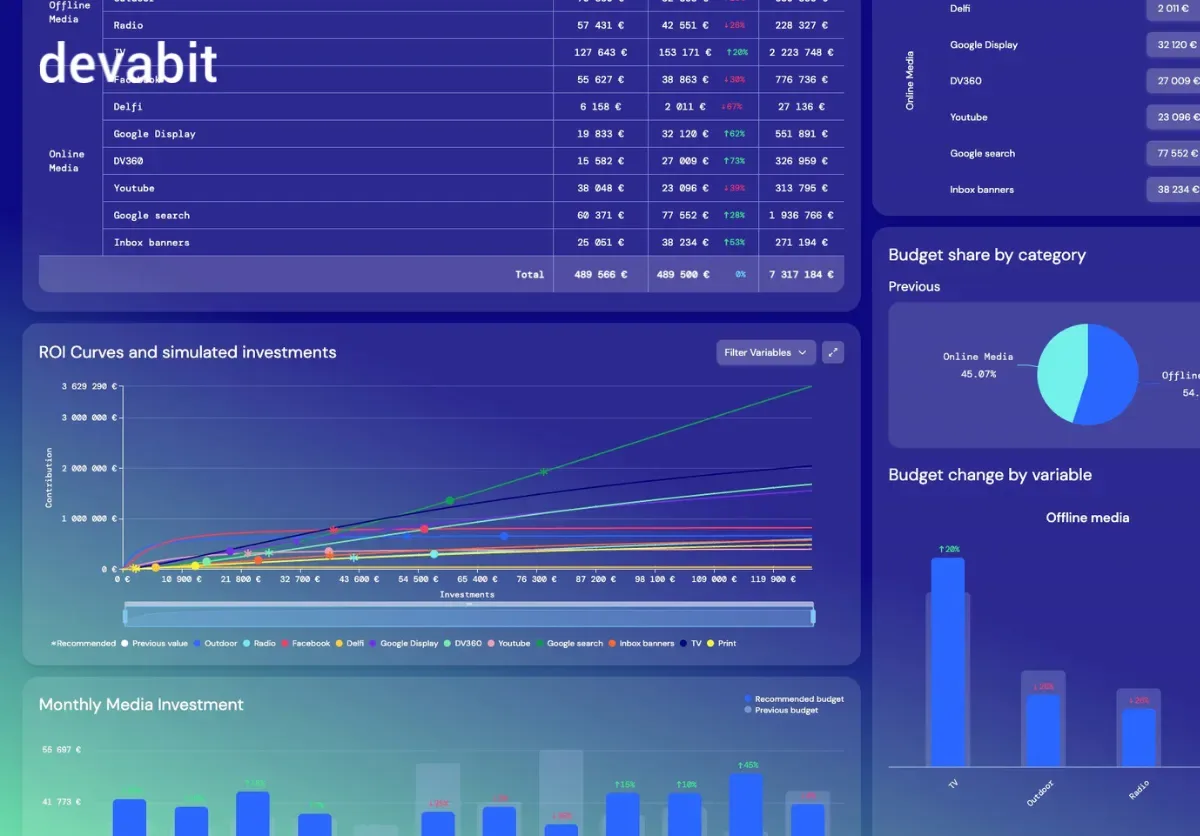
Task: Click the '271 194 €' table cell
Action: tap(803, 242)
